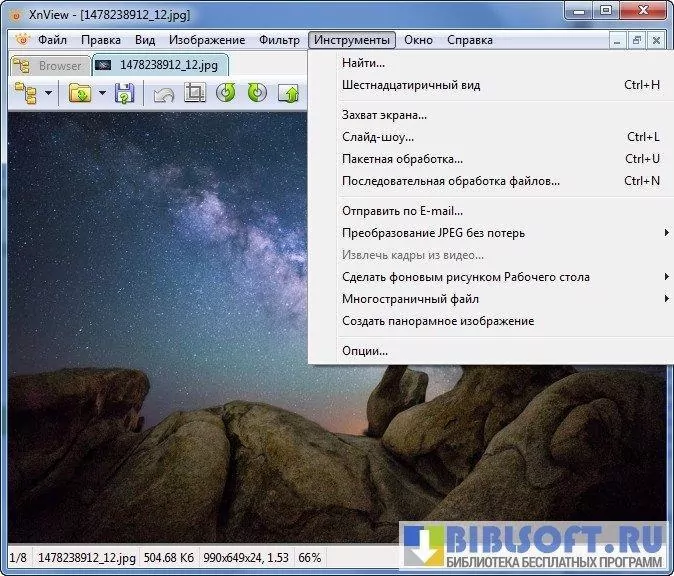The height and width of the screenshot is (576, 674).
Task: Click the Undo arrow toolbar icon
Action: [162, 94]
